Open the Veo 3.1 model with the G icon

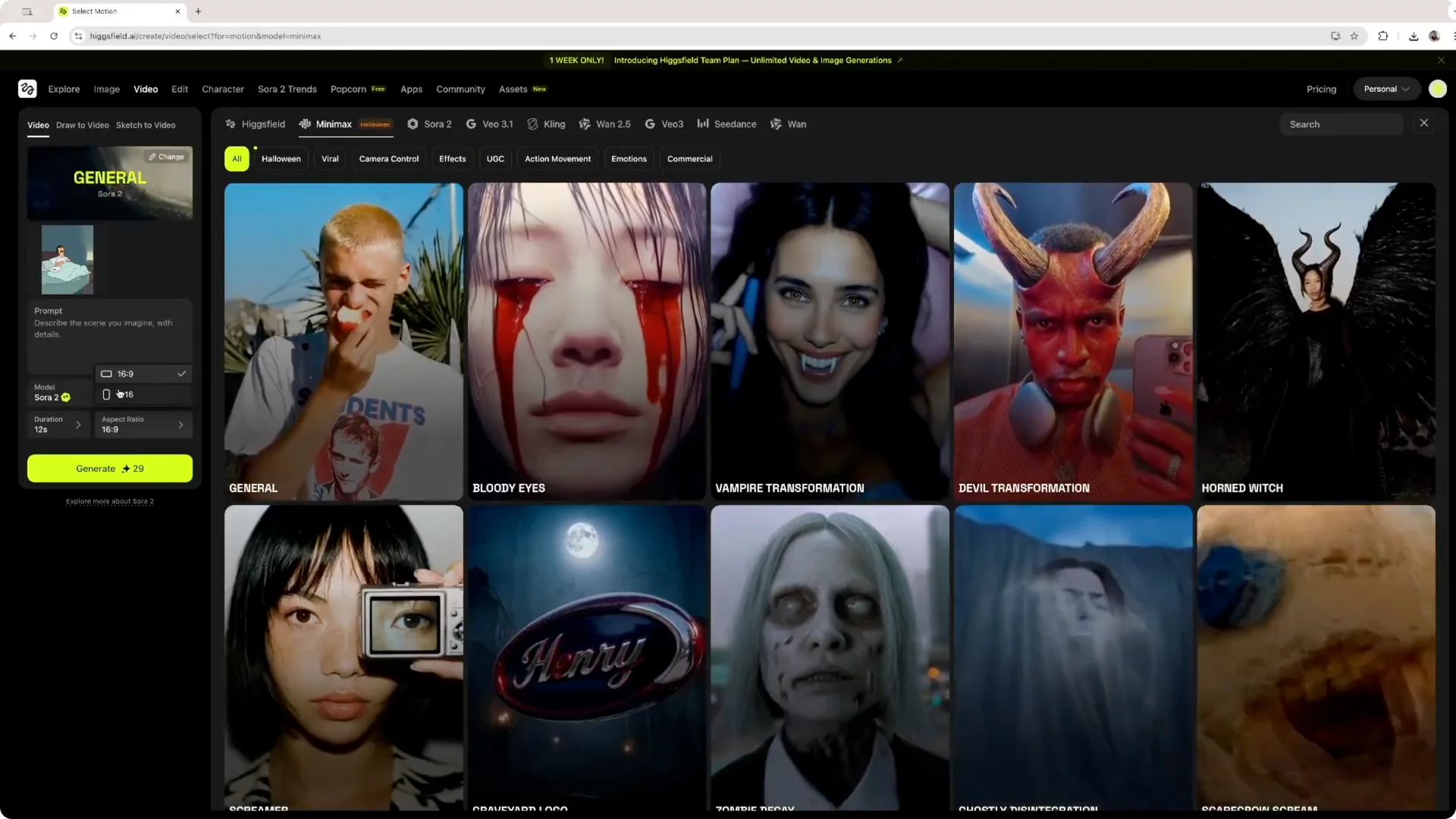click(x=473, y=124)
